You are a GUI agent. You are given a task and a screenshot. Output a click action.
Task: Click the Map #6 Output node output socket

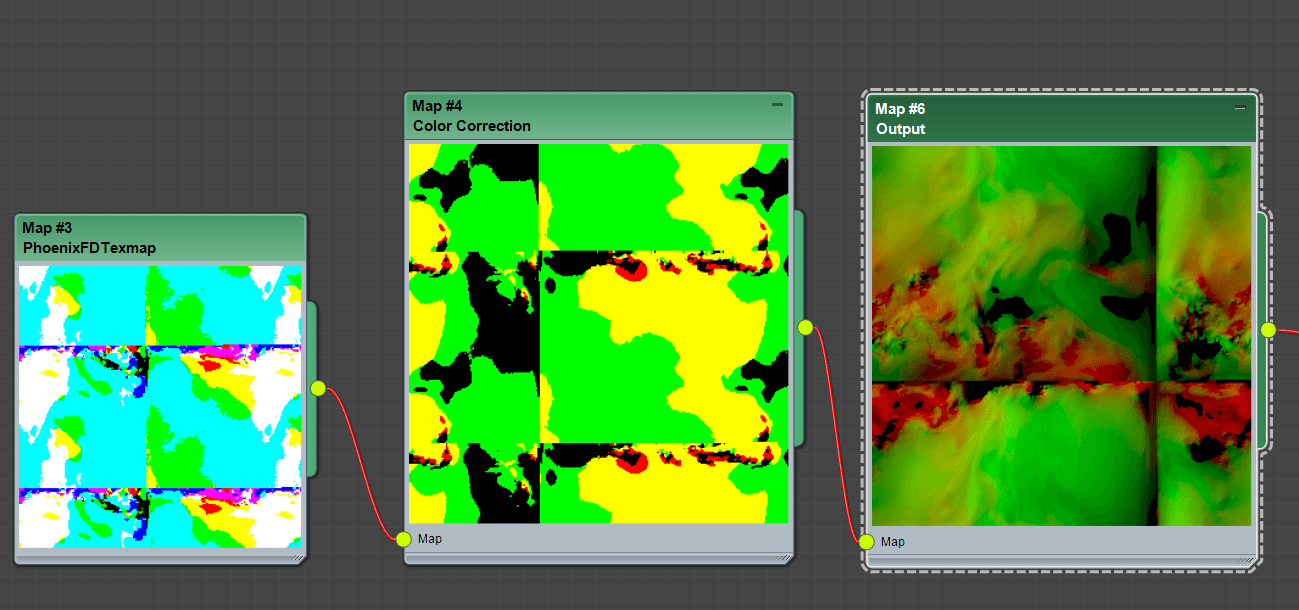1268,330
